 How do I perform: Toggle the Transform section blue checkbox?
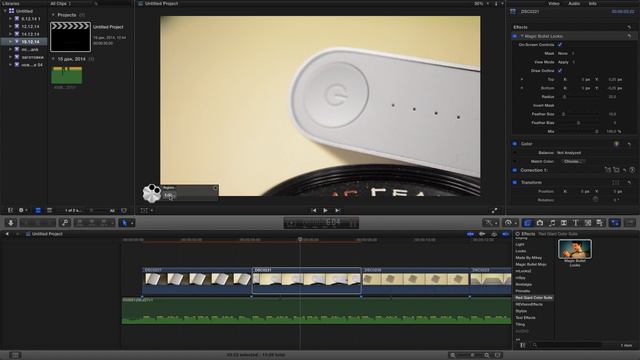click(x=515, y=182)
